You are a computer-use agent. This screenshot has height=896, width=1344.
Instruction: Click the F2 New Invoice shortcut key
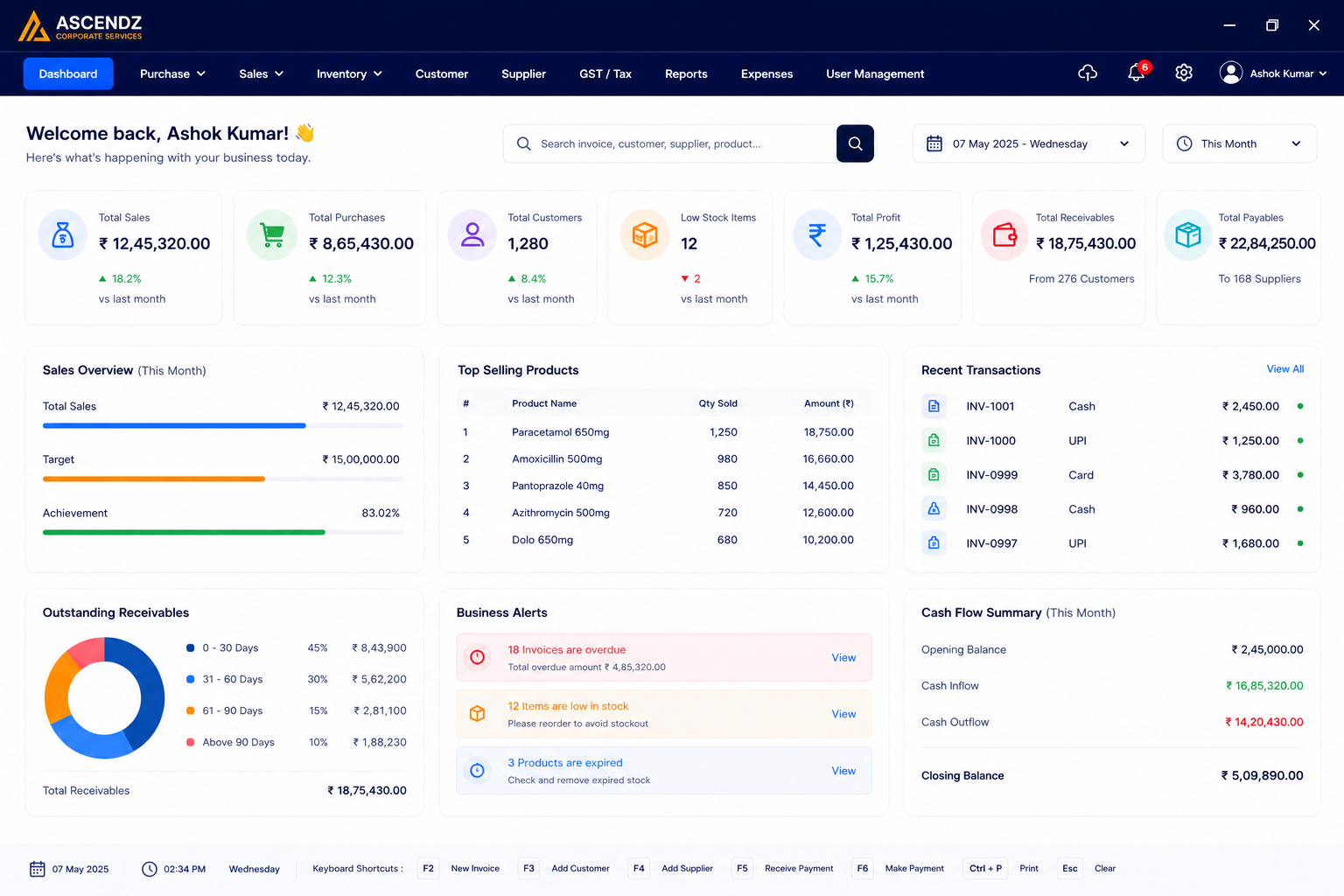coord(428,869)
